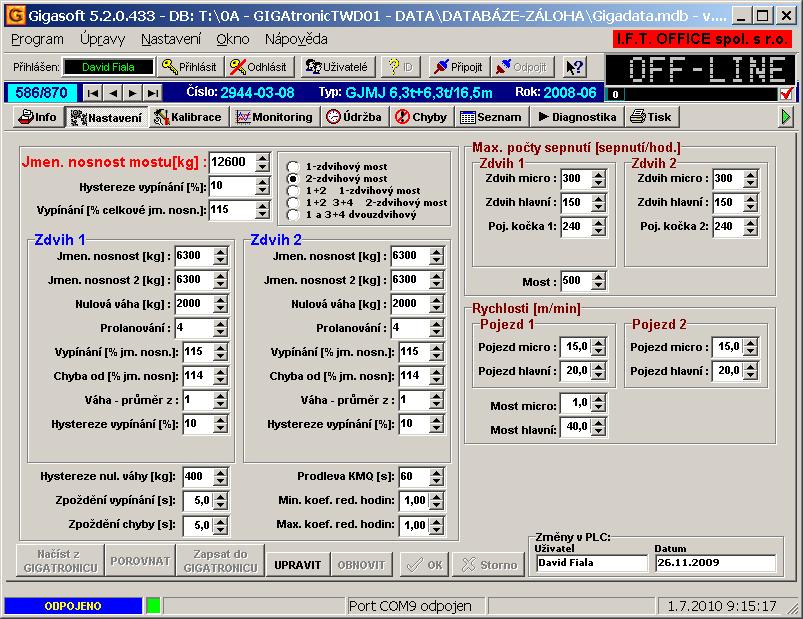
Task: Jump to last record navigation arrow
Action: 152,93
